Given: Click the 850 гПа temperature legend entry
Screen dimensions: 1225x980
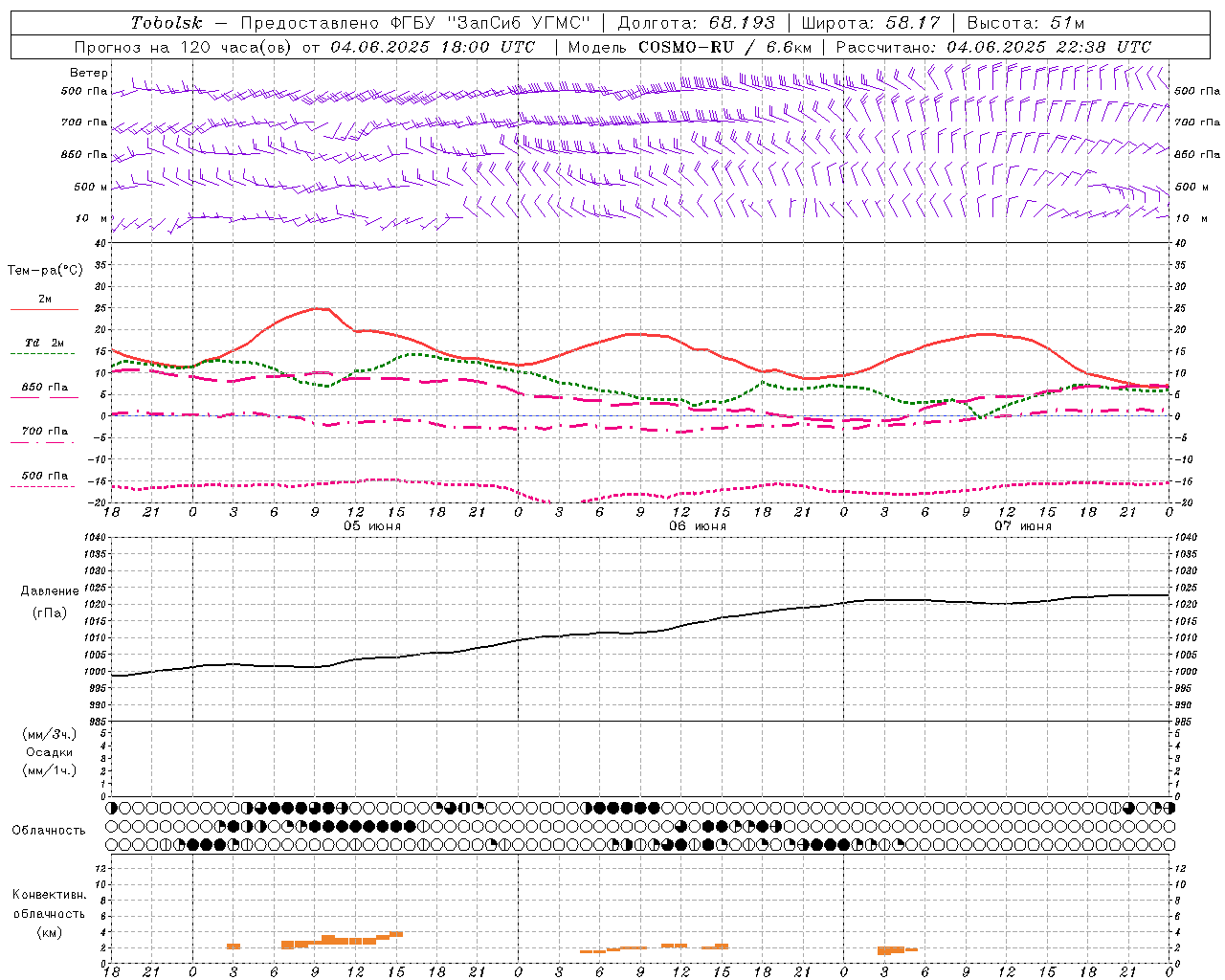Looking at the screenshot, I should tap(45, 388).
